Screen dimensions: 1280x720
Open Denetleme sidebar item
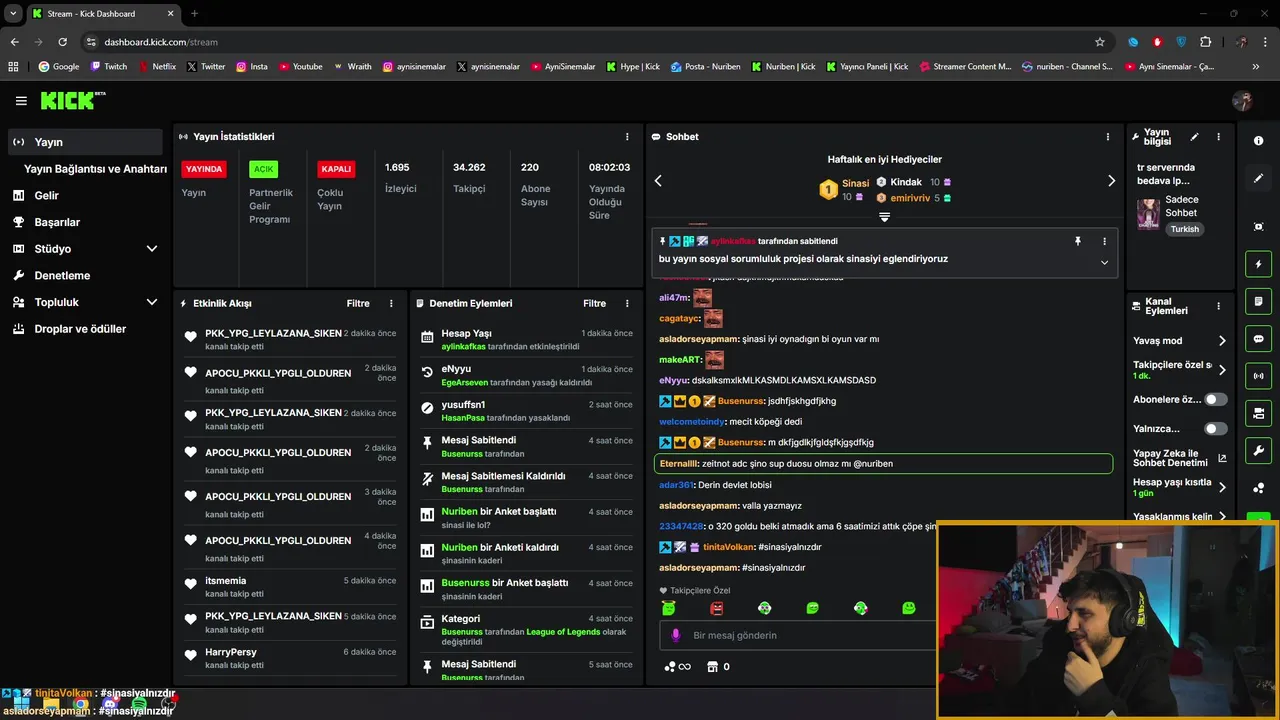click(85, 275)
